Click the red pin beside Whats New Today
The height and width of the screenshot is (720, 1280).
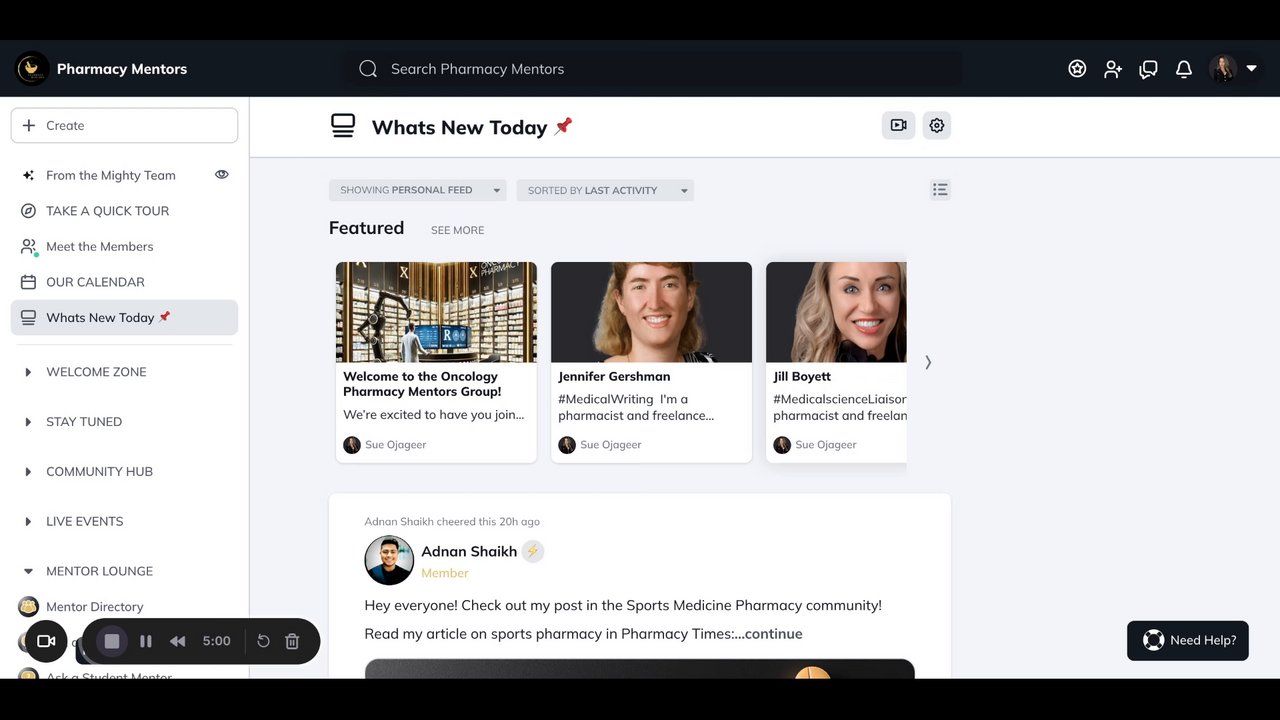pyautogui.click(x=563, y=126)
